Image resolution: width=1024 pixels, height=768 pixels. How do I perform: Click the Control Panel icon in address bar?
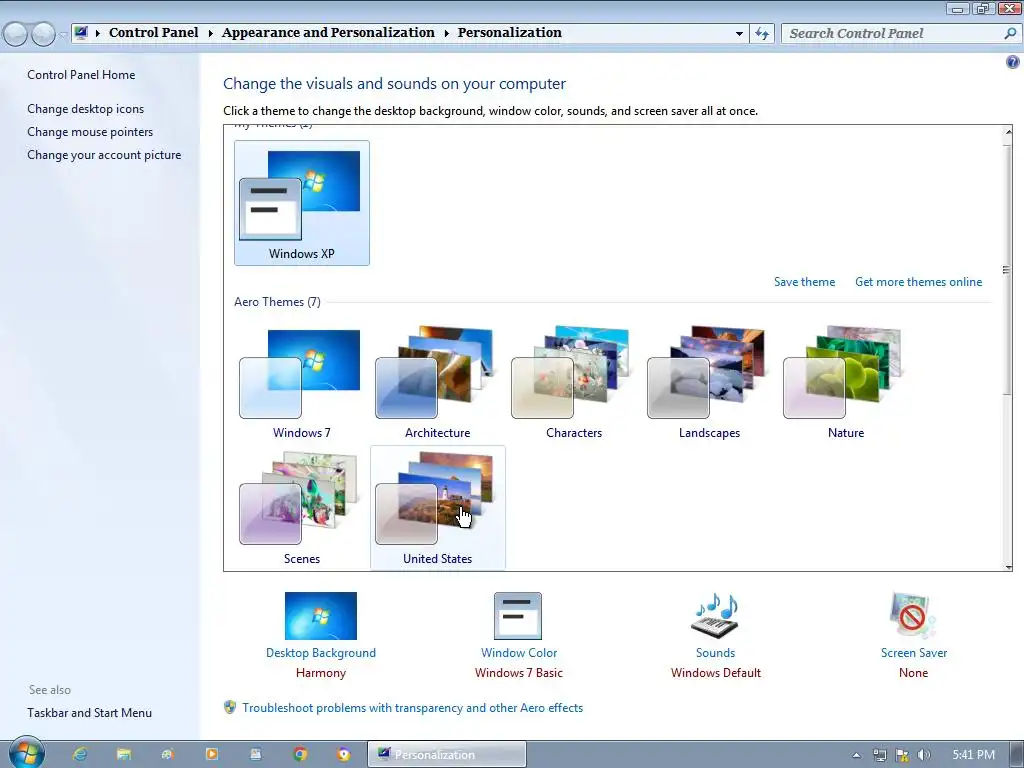click(81, 33)
